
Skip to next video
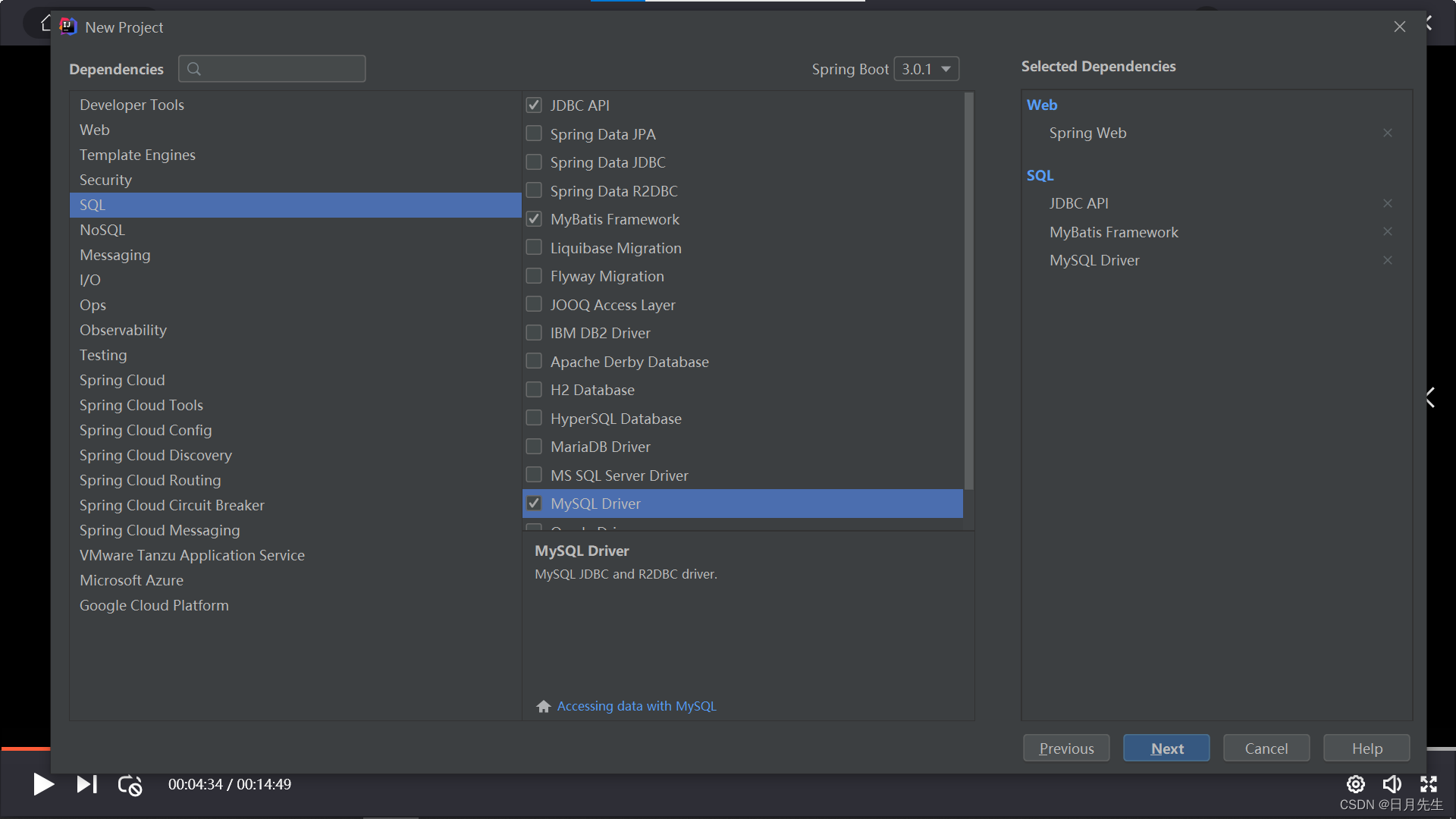tap(86, 784)
